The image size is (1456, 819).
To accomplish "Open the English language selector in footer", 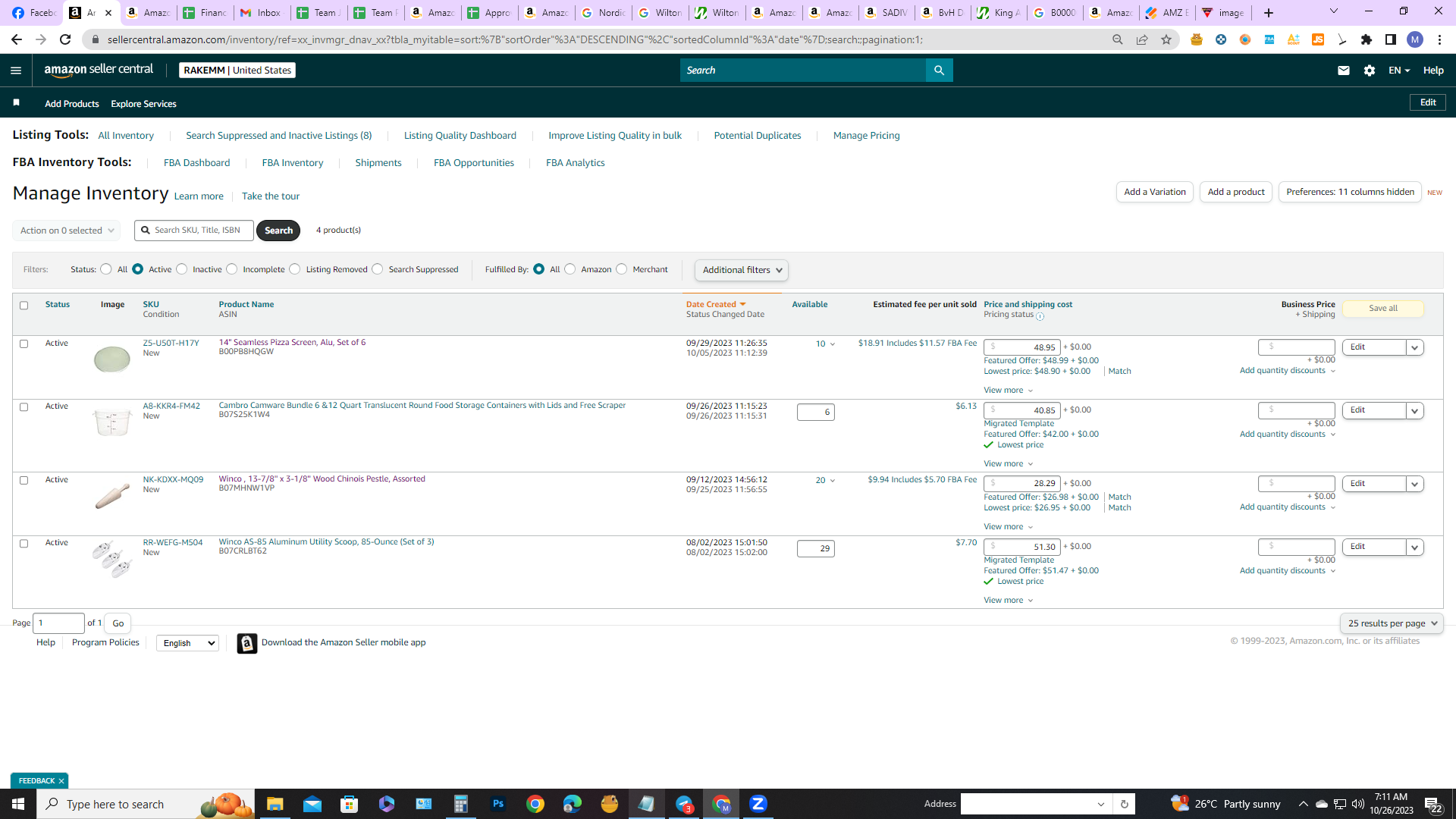I will (x=187, y=643).
